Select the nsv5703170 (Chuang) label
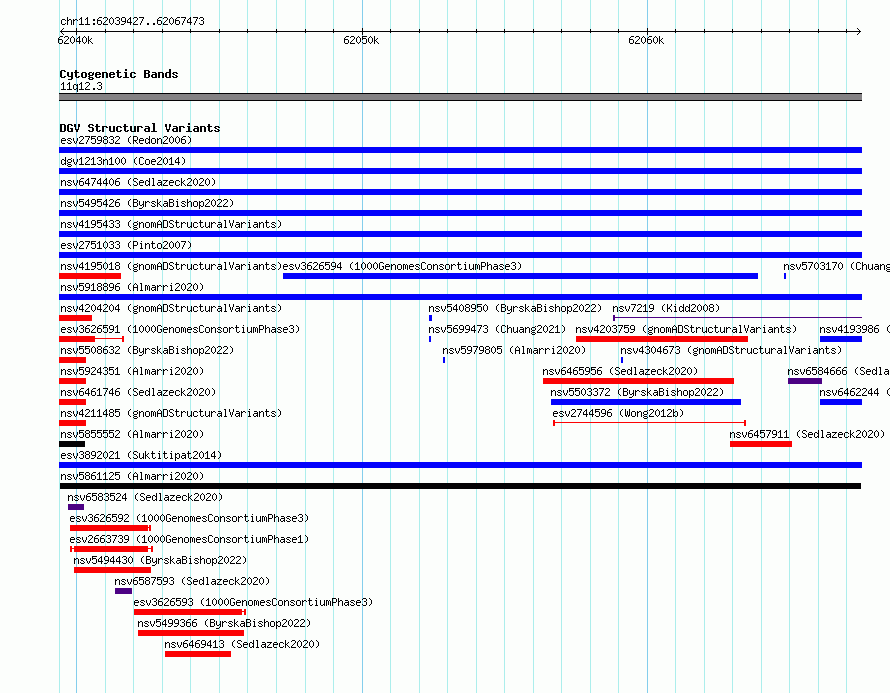Image resolution: width=890 pixels, height=693 pixels. 836,266
